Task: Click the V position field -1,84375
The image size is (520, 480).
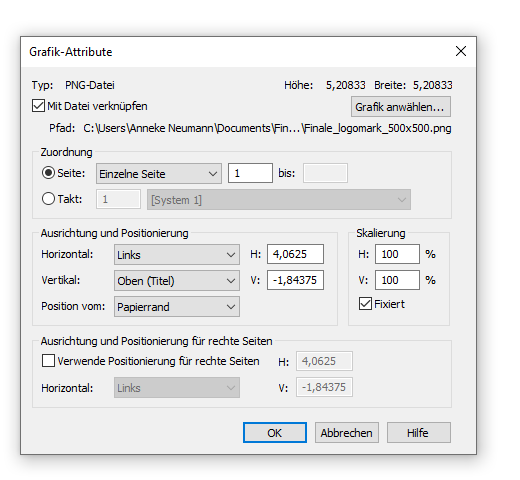Action: (x=295, y=280)
